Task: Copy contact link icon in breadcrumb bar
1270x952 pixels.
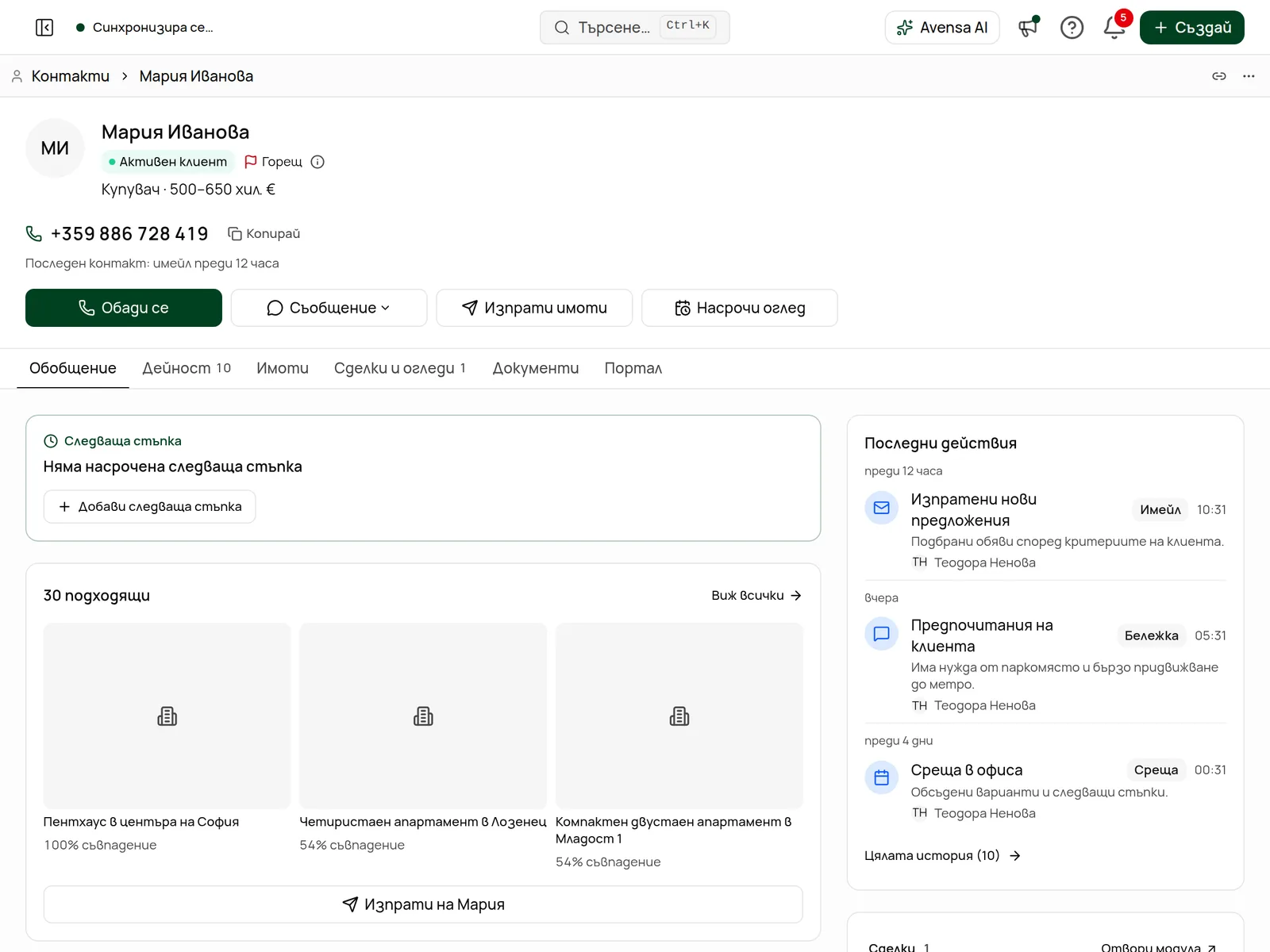Action: coord(1219,76)
